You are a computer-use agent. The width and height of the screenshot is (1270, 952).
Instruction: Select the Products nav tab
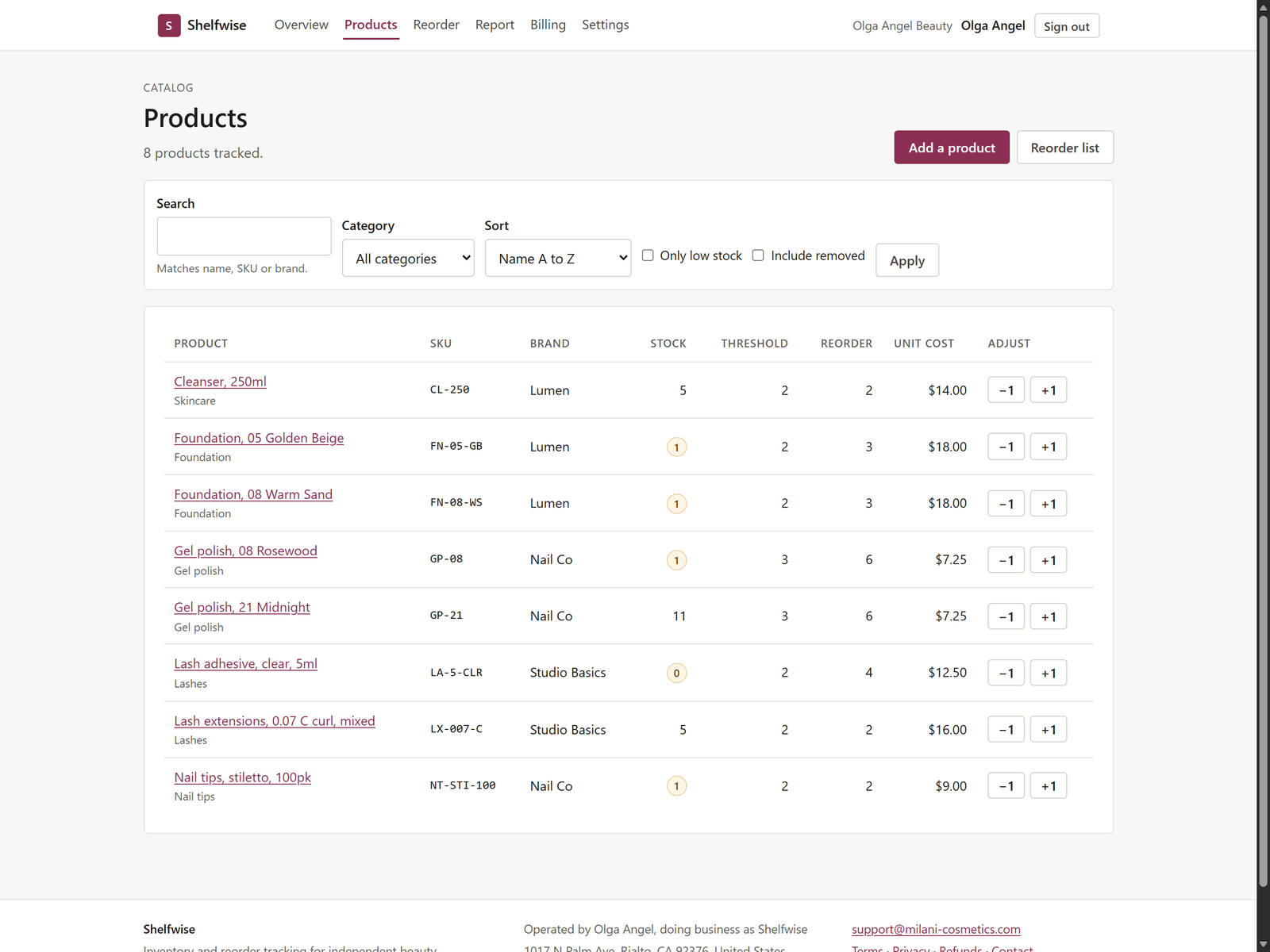pos(371,25)
